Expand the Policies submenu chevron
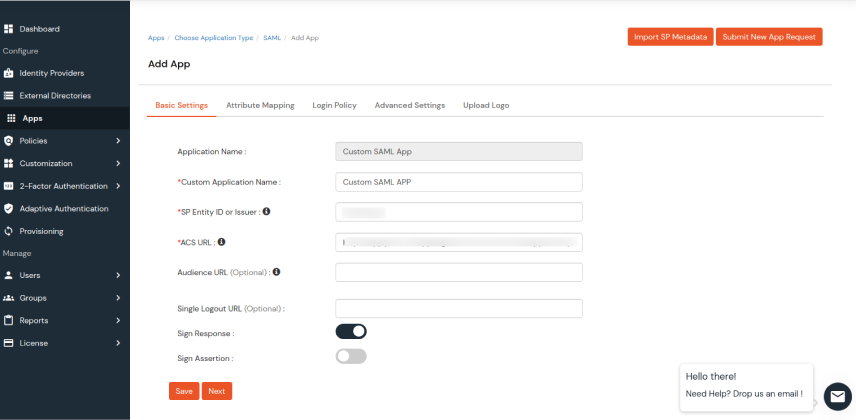 [x=118, y=141]
